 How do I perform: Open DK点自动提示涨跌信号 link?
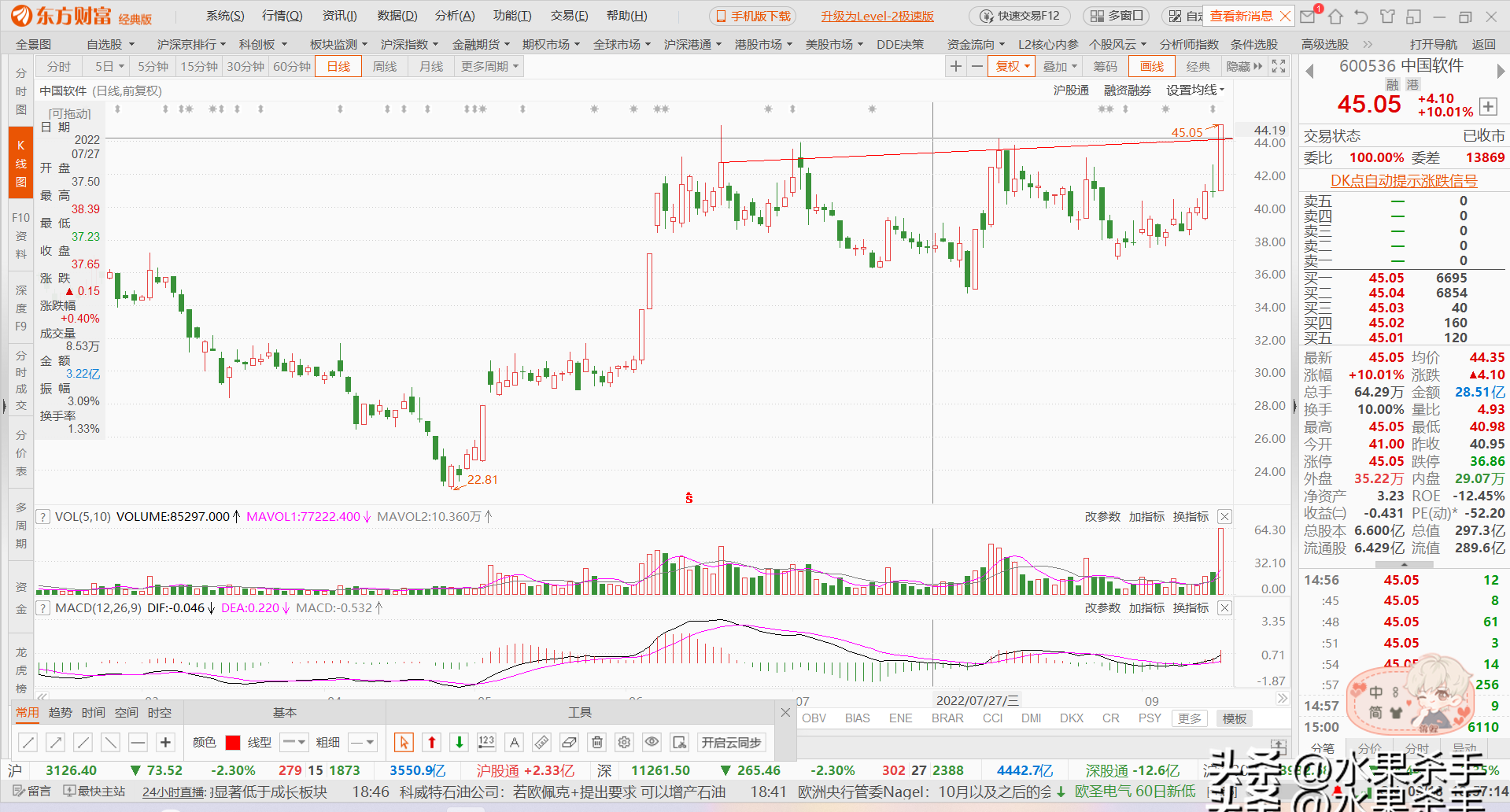point(1404,181)
